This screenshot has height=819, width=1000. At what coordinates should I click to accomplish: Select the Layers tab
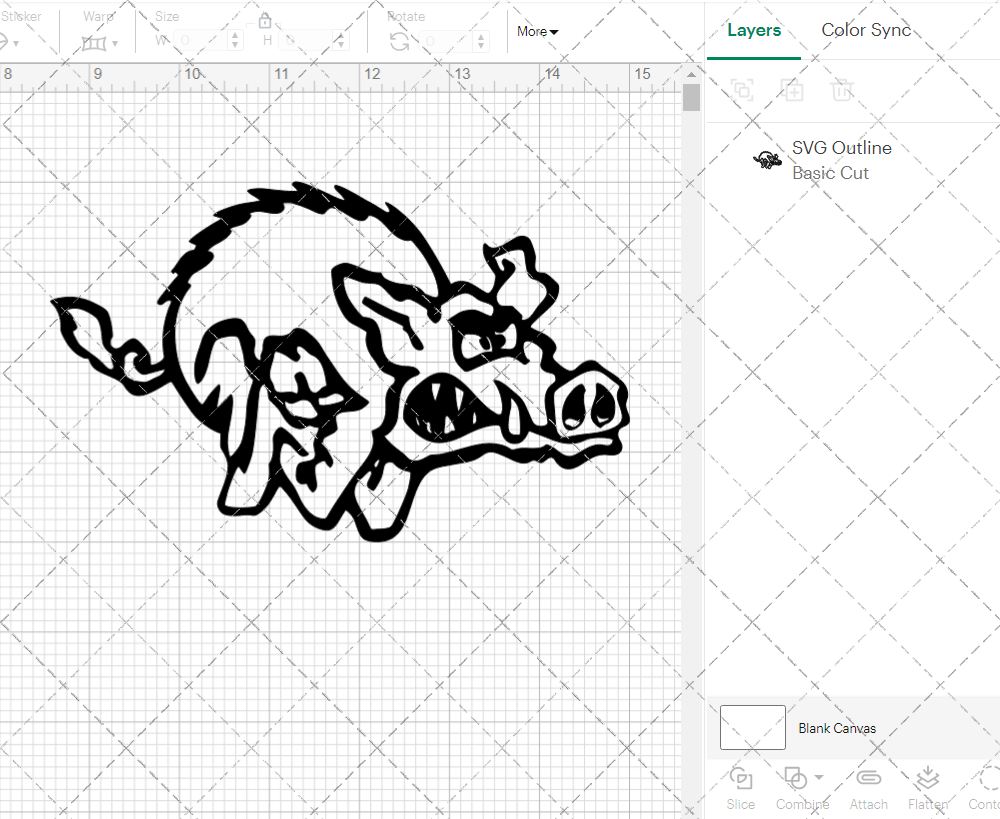pos(754,30)
